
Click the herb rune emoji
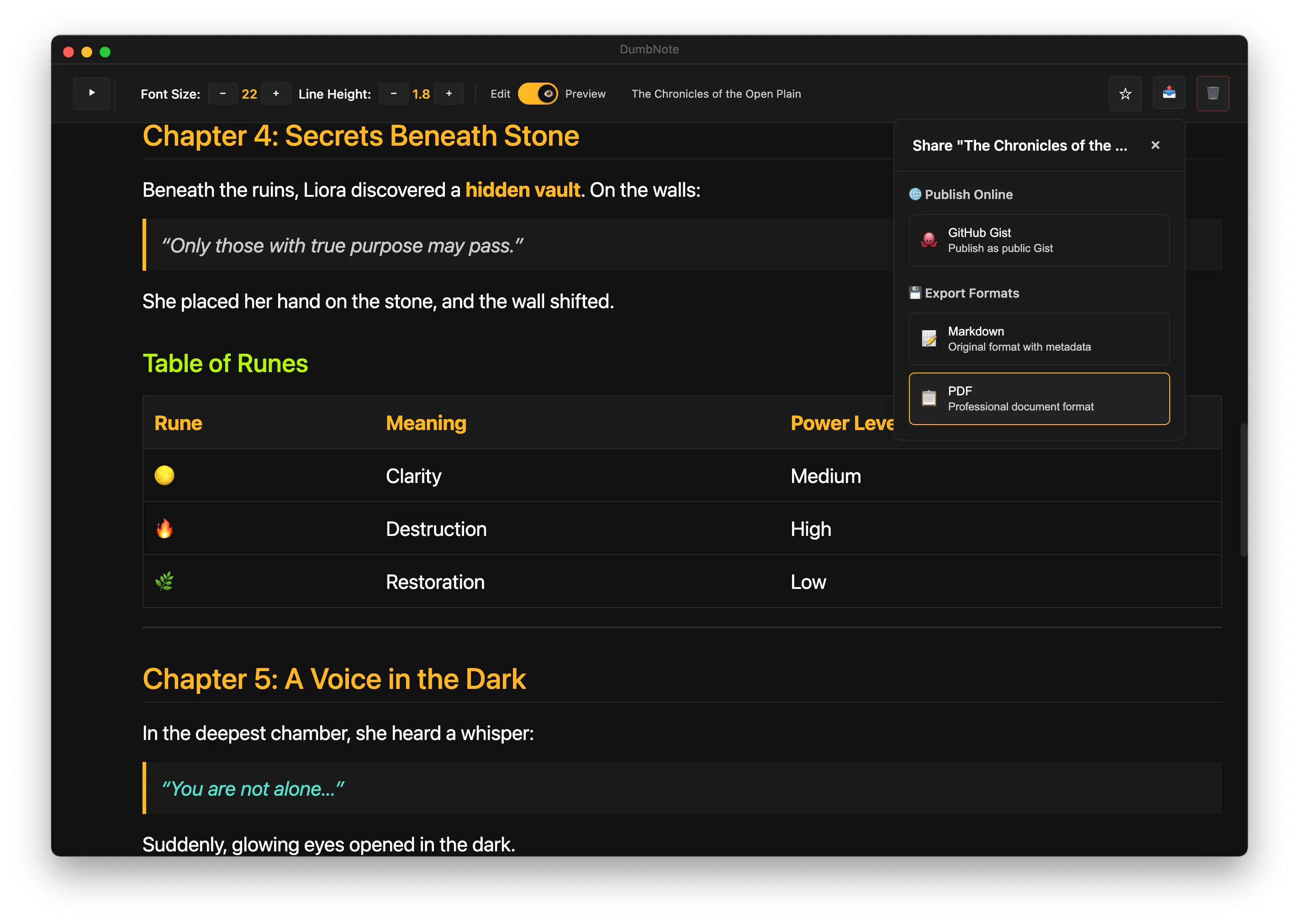[164, 581]
